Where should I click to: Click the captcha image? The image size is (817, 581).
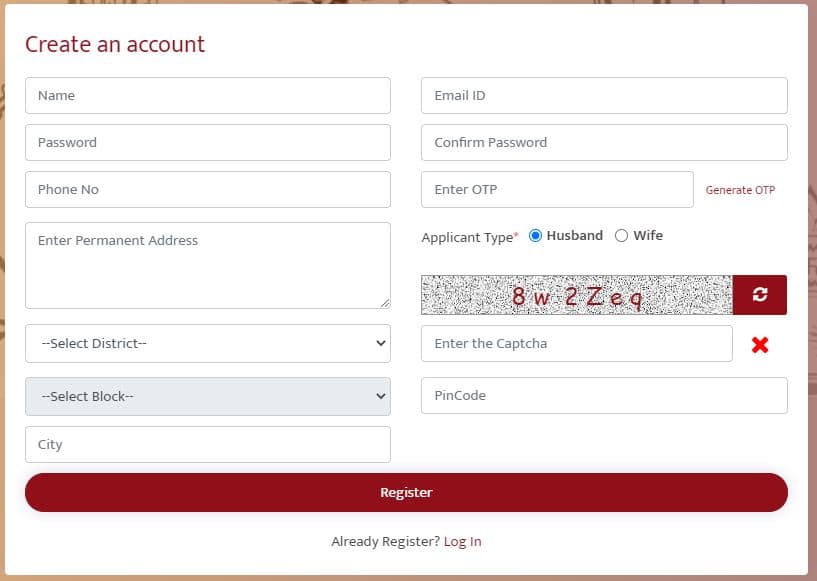pyautogui.click(x=577, y=295)
